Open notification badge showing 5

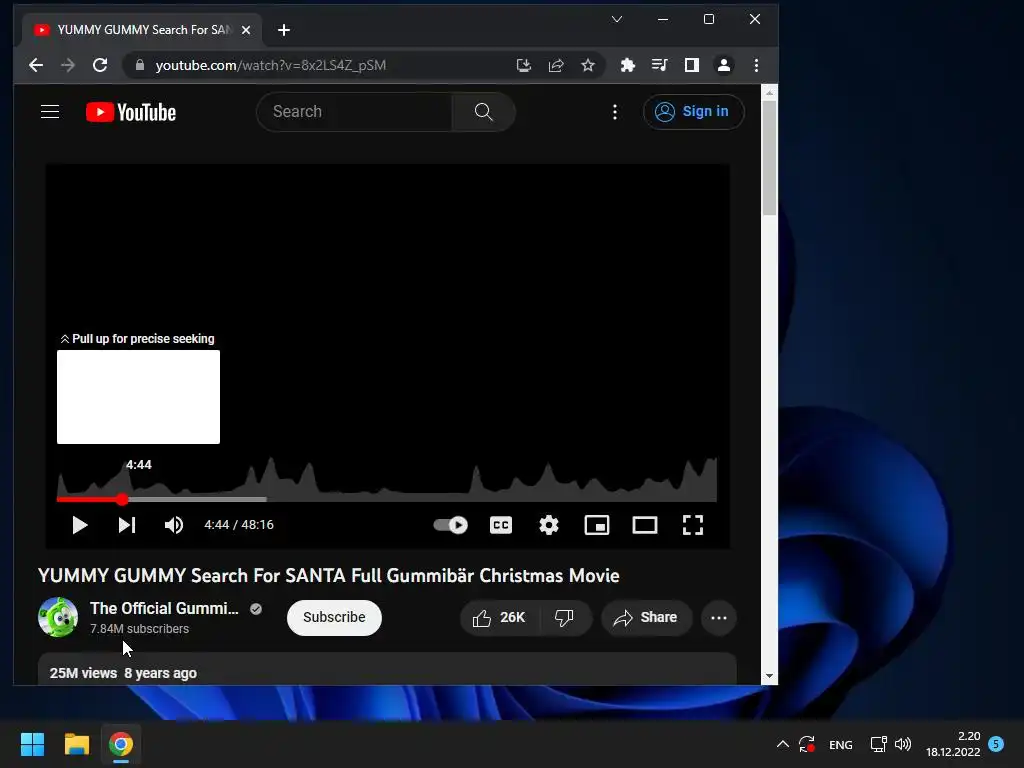click(x=996, y=743)
